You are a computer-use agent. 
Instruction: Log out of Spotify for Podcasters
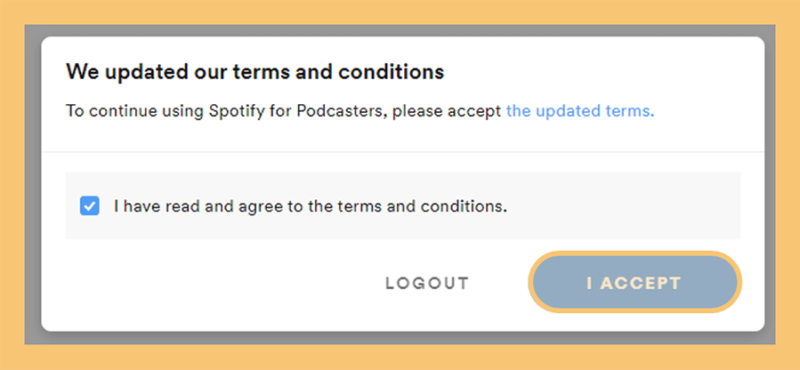coord(427,283)
